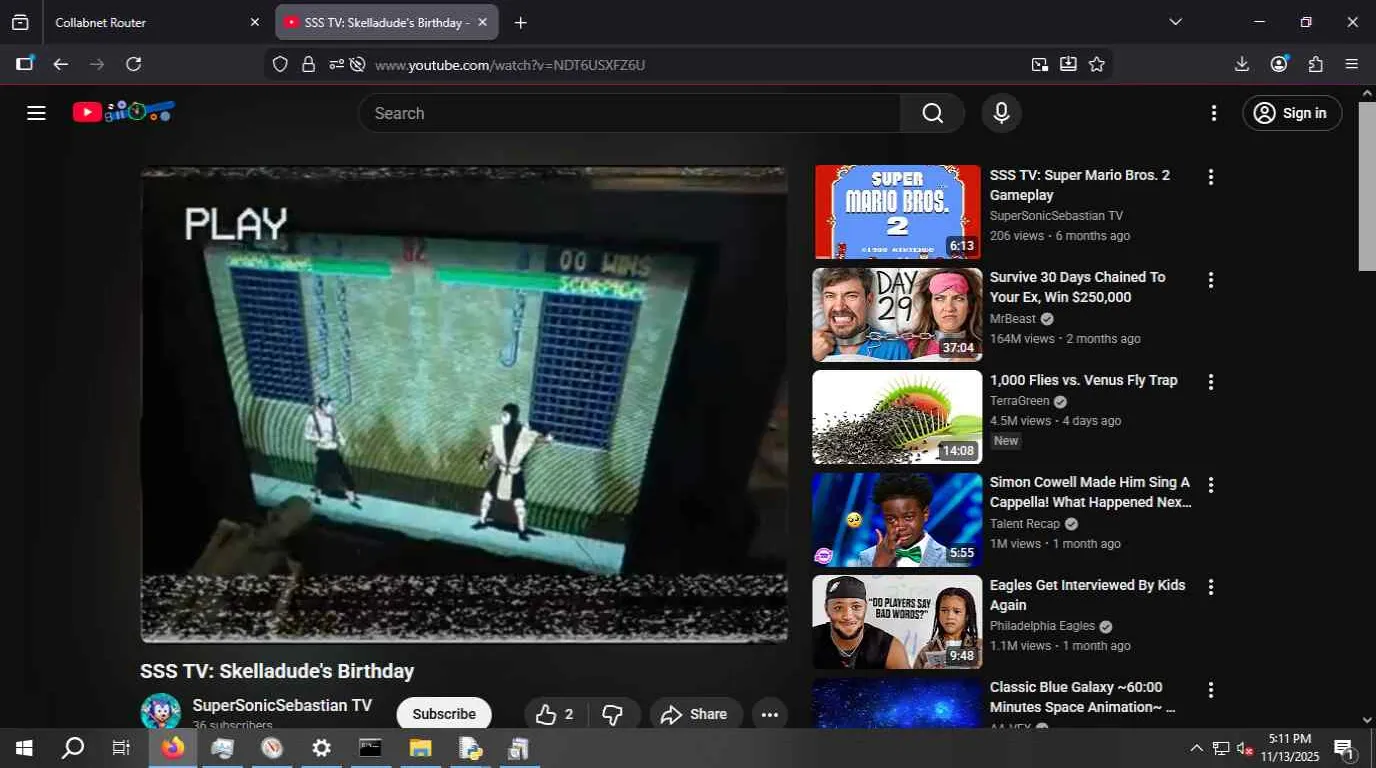Click the address bar URL
This screenshot has width=1376, height=768.
pyautogui.click(x=510, y=65)
